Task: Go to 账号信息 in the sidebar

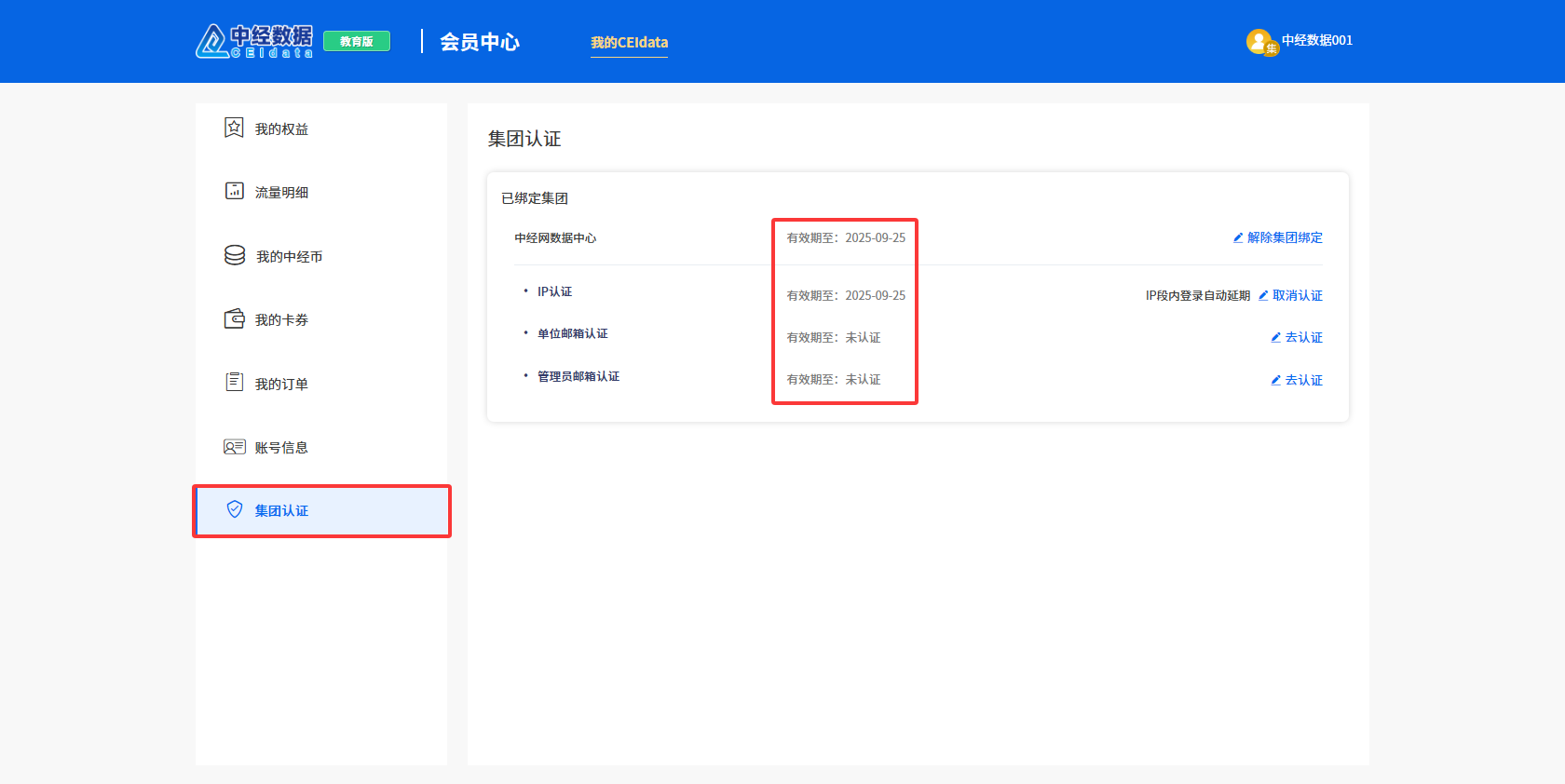Action: point(281,448)
